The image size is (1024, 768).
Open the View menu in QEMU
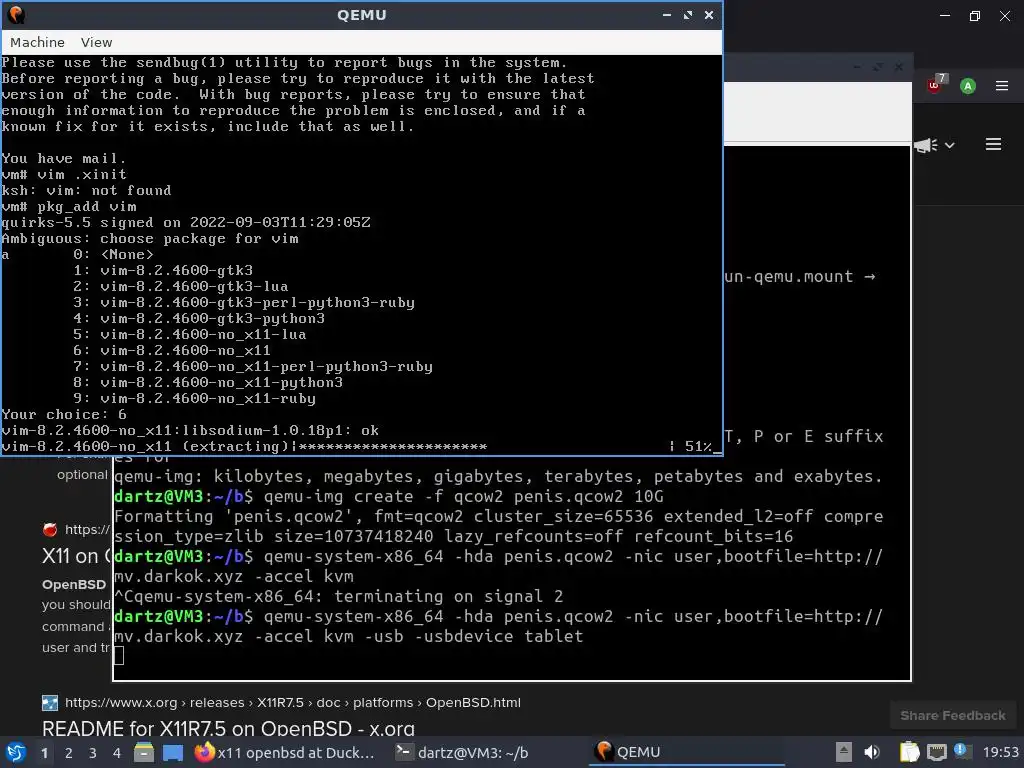click(97, 42)
